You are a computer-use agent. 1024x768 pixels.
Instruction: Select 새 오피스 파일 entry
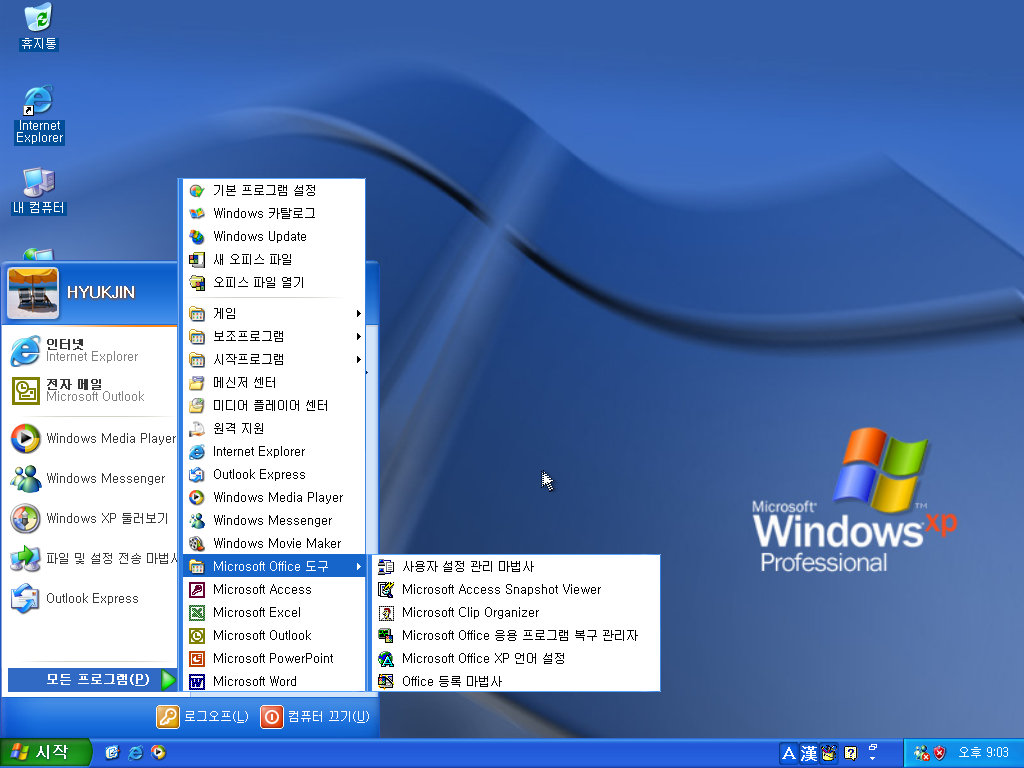point(274,259)
